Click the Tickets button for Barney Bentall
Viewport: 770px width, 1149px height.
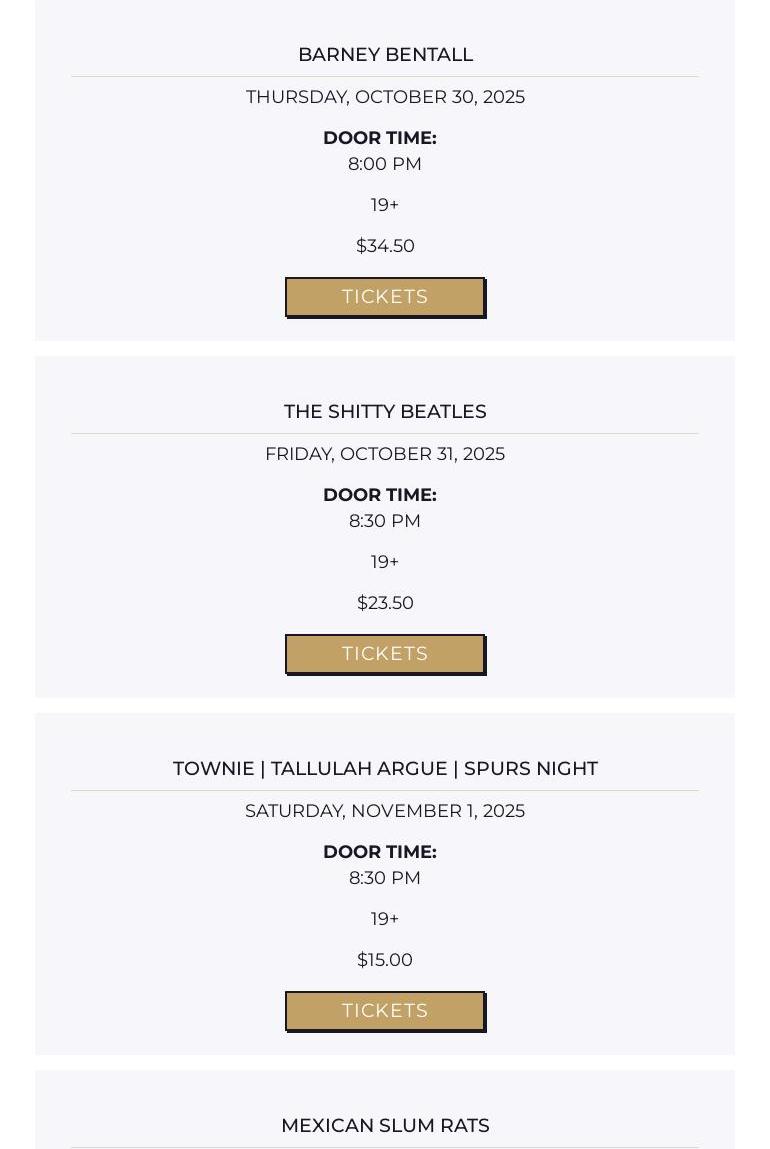click(x=385, y=297)
